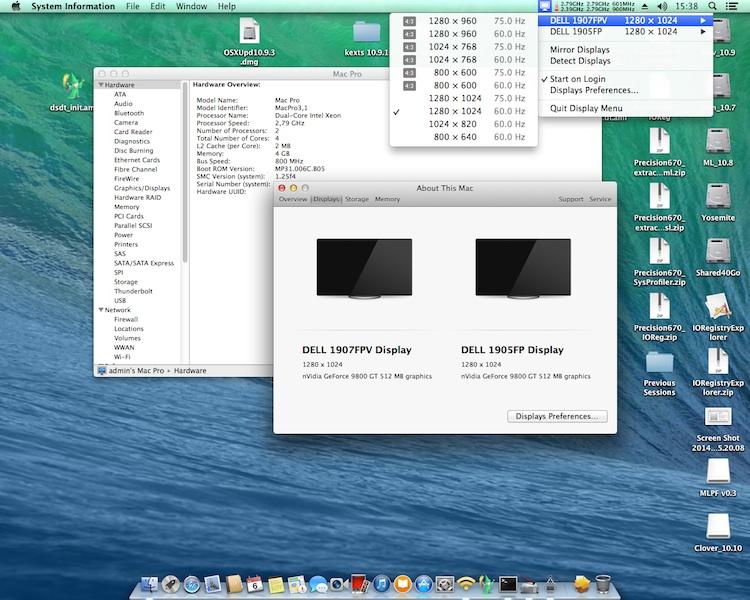Open the Apple menu
Image resolution: width=750 pixels, height=600 pixels.
pos(16,6)
